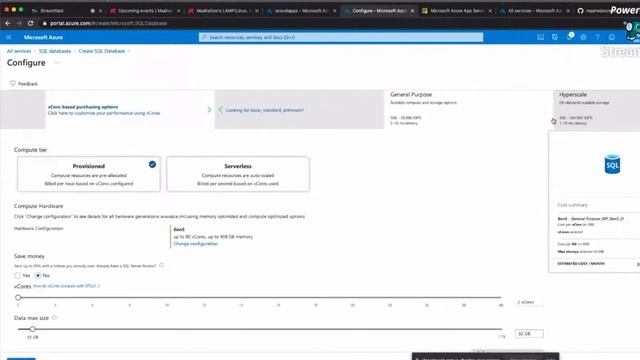The width and height of the screenshot is (640, 360).
Task: Click the Feedback heart icon
Action: point(13,83)
